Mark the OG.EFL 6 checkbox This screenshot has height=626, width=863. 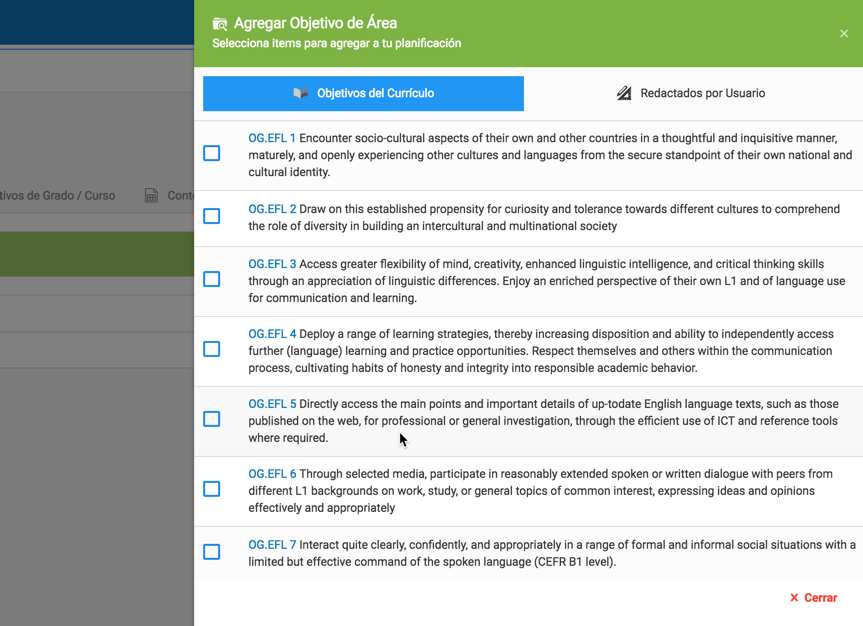pos(211,489)
